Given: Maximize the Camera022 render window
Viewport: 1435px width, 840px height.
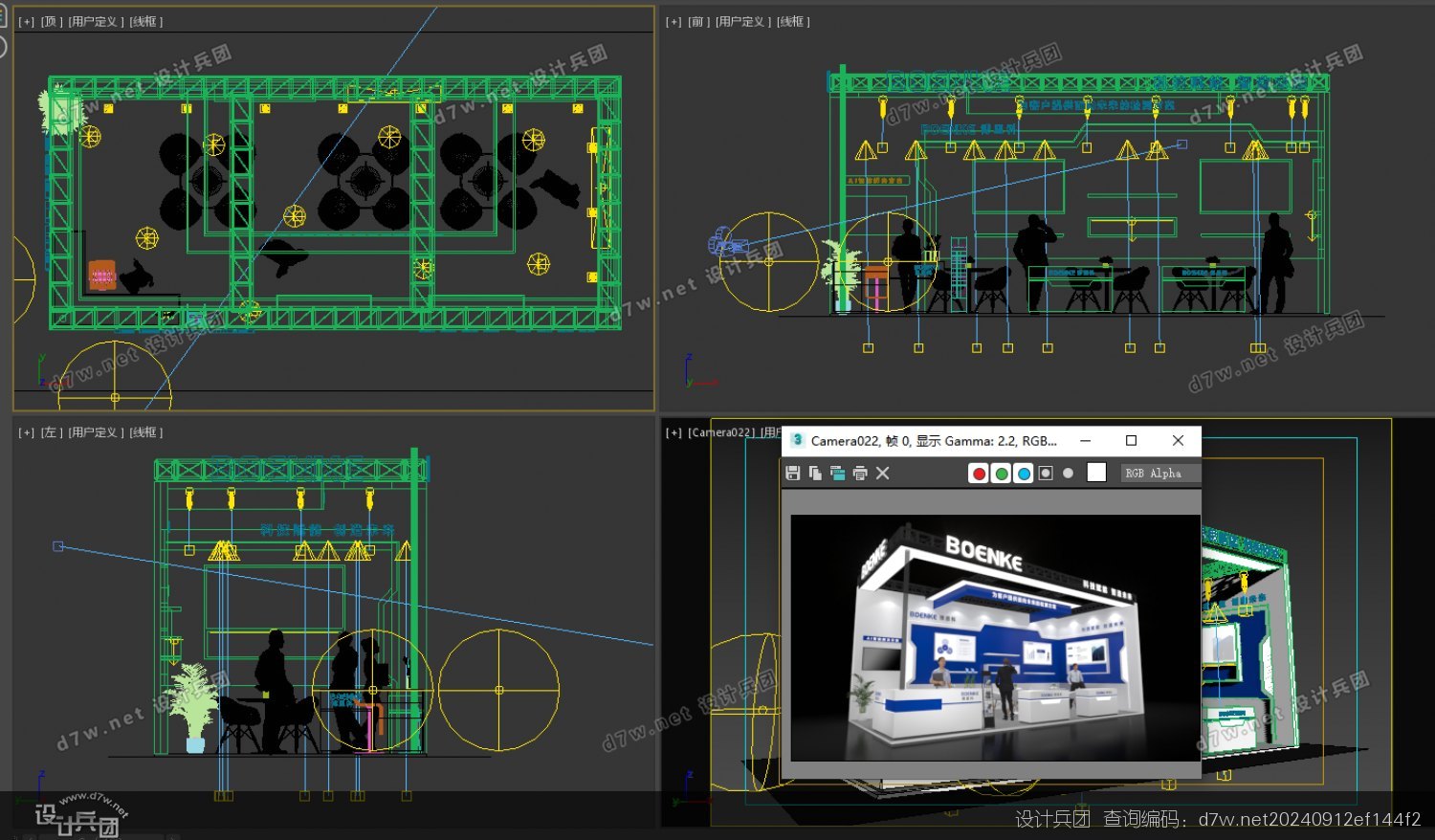Looking at the screenshot, I should coord(1131,440).
